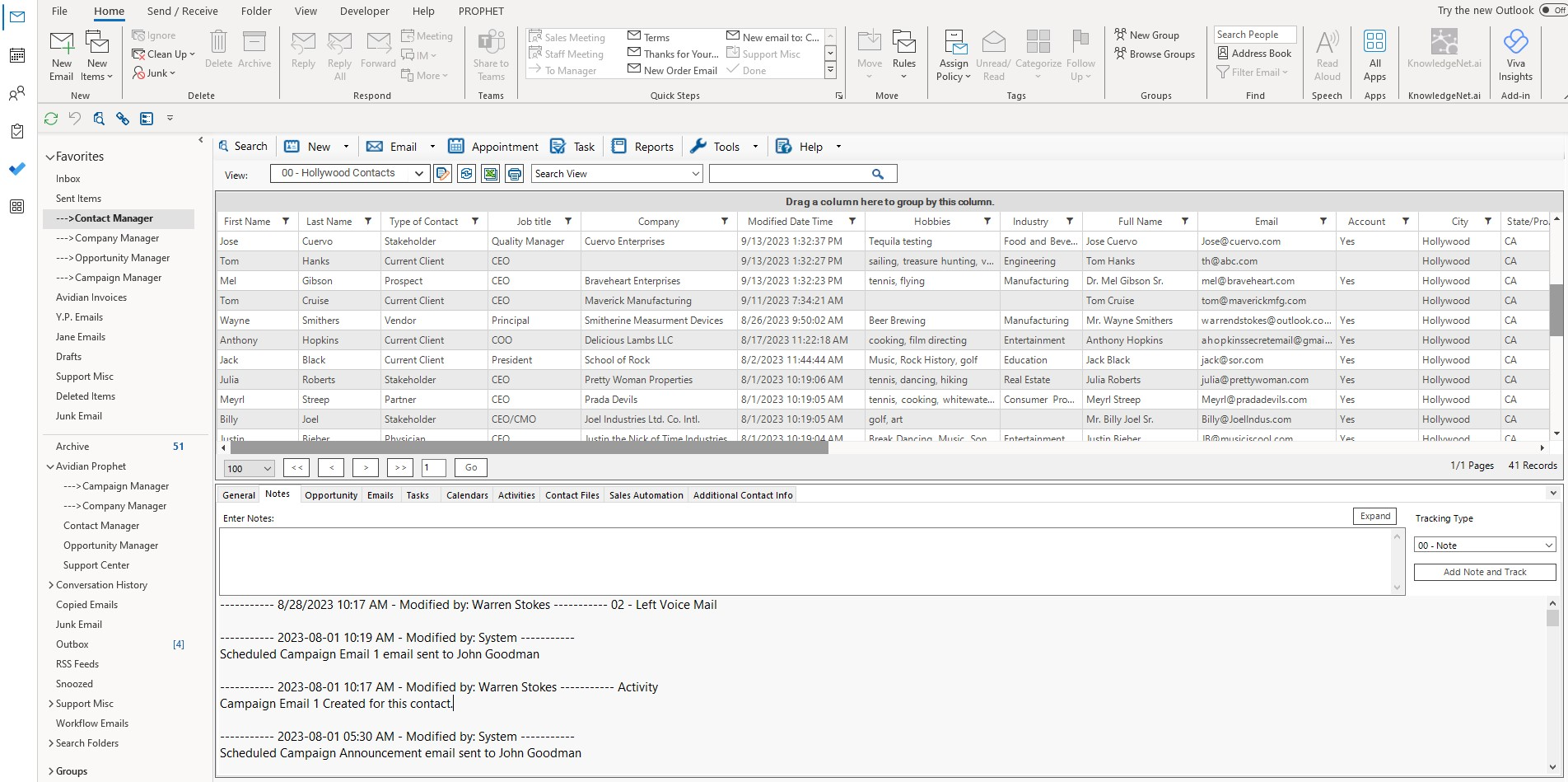Viewport: 1568px width, 782px height.
Task: Collapse the Avidian Prophet folder tree
Action: coord(50,466)
